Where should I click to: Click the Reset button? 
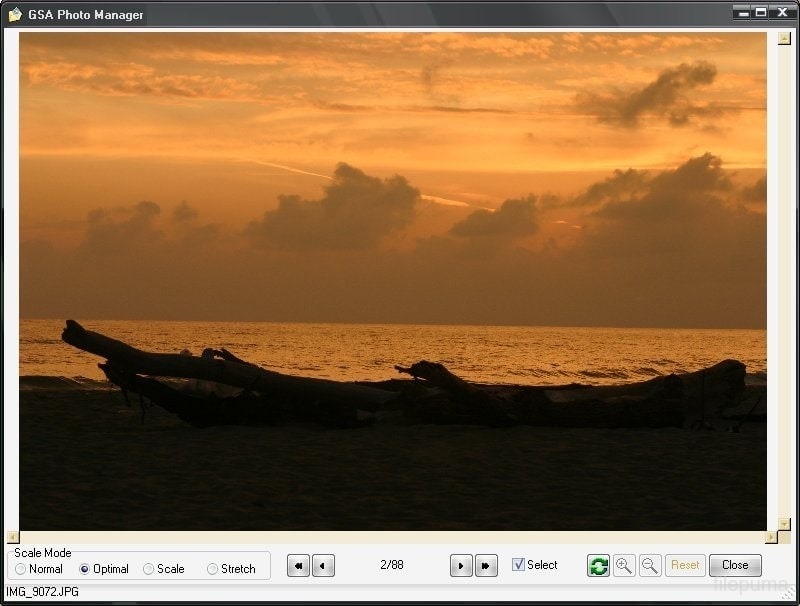(685, 566)
